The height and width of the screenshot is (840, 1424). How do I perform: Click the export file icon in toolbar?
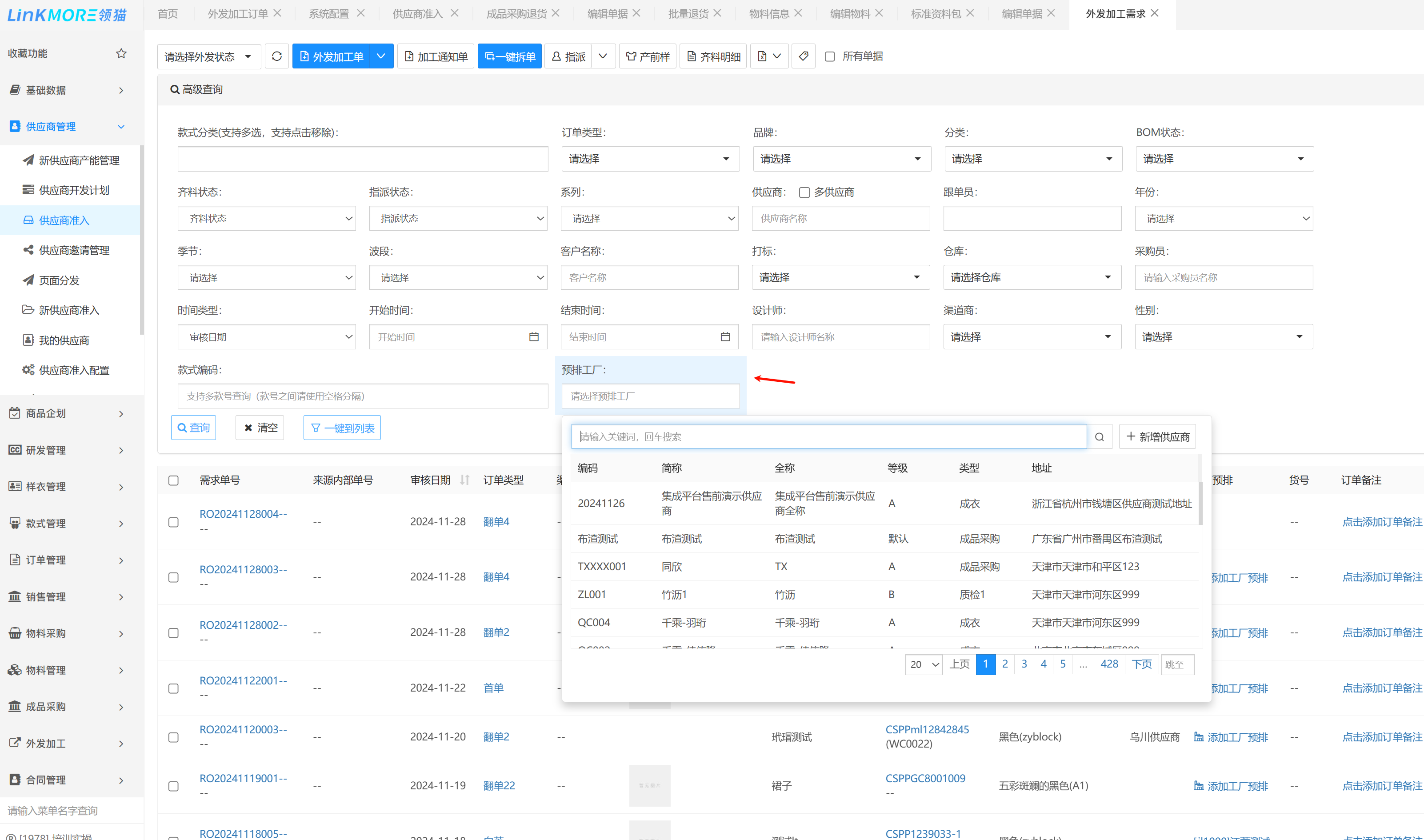(x=762, y=56)
